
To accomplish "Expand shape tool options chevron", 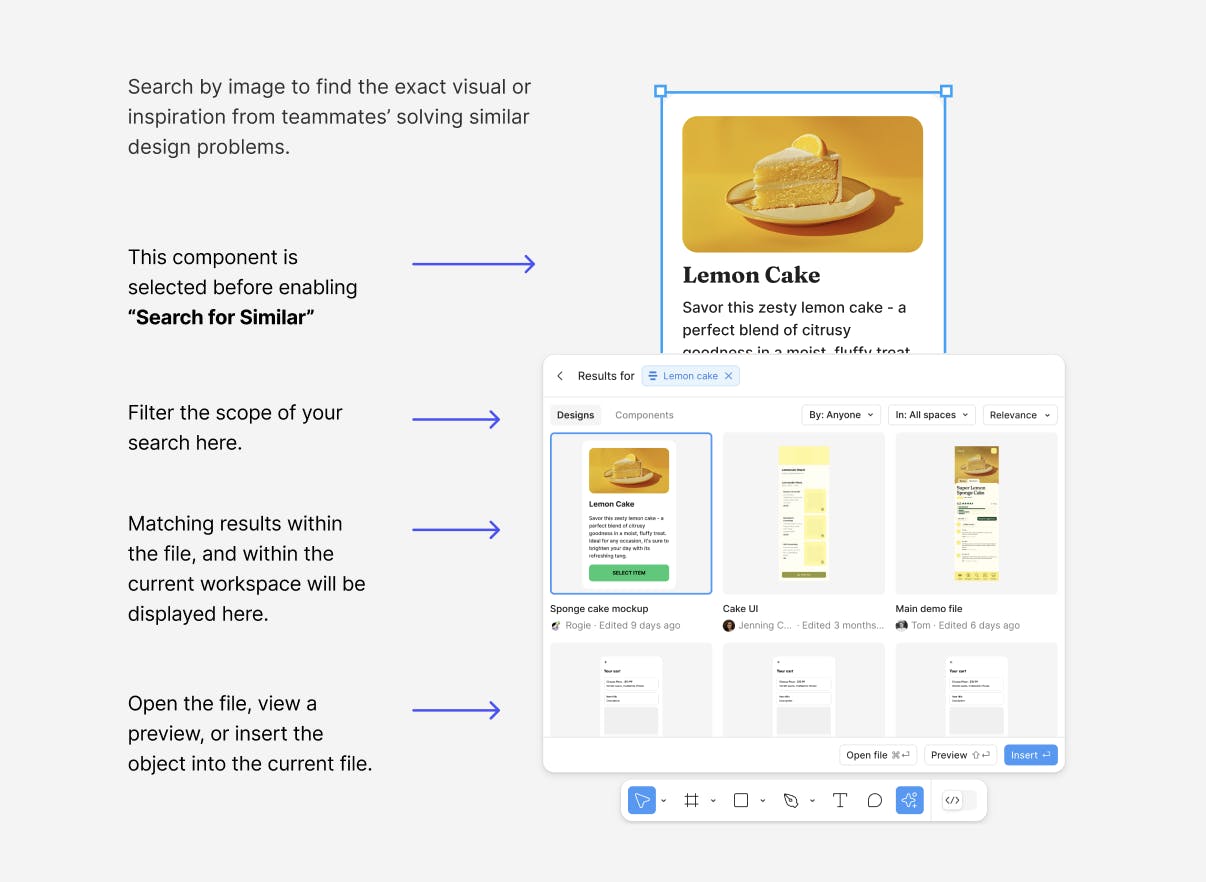I will (x=763, y=801).
